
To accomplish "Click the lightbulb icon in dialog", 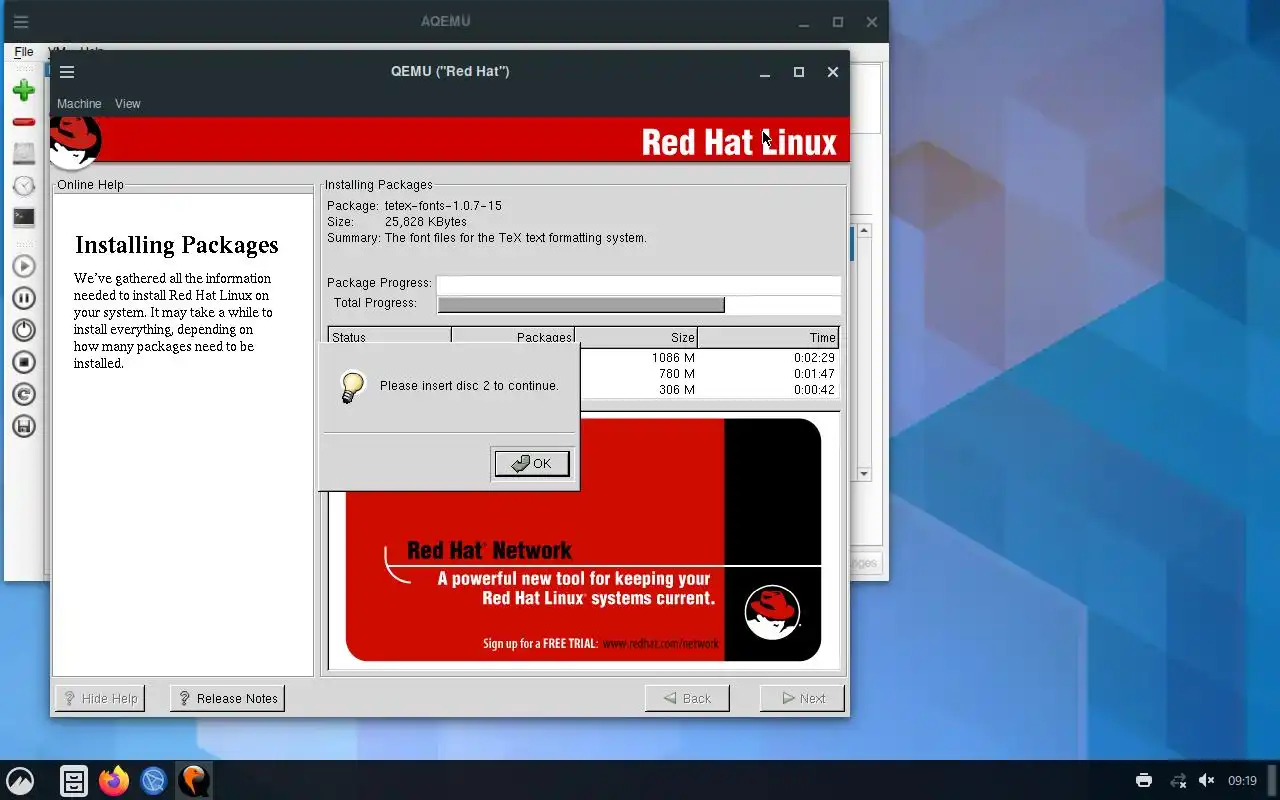I will 352,387.
